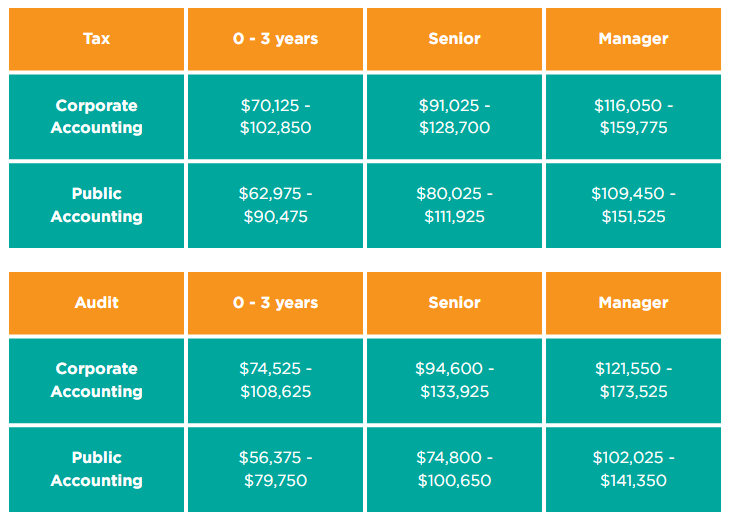The width and height of the screenshot is (729, 519).
Task: Select Corporate Accounting row label in Audit table
Action: [x=96, y=380]
